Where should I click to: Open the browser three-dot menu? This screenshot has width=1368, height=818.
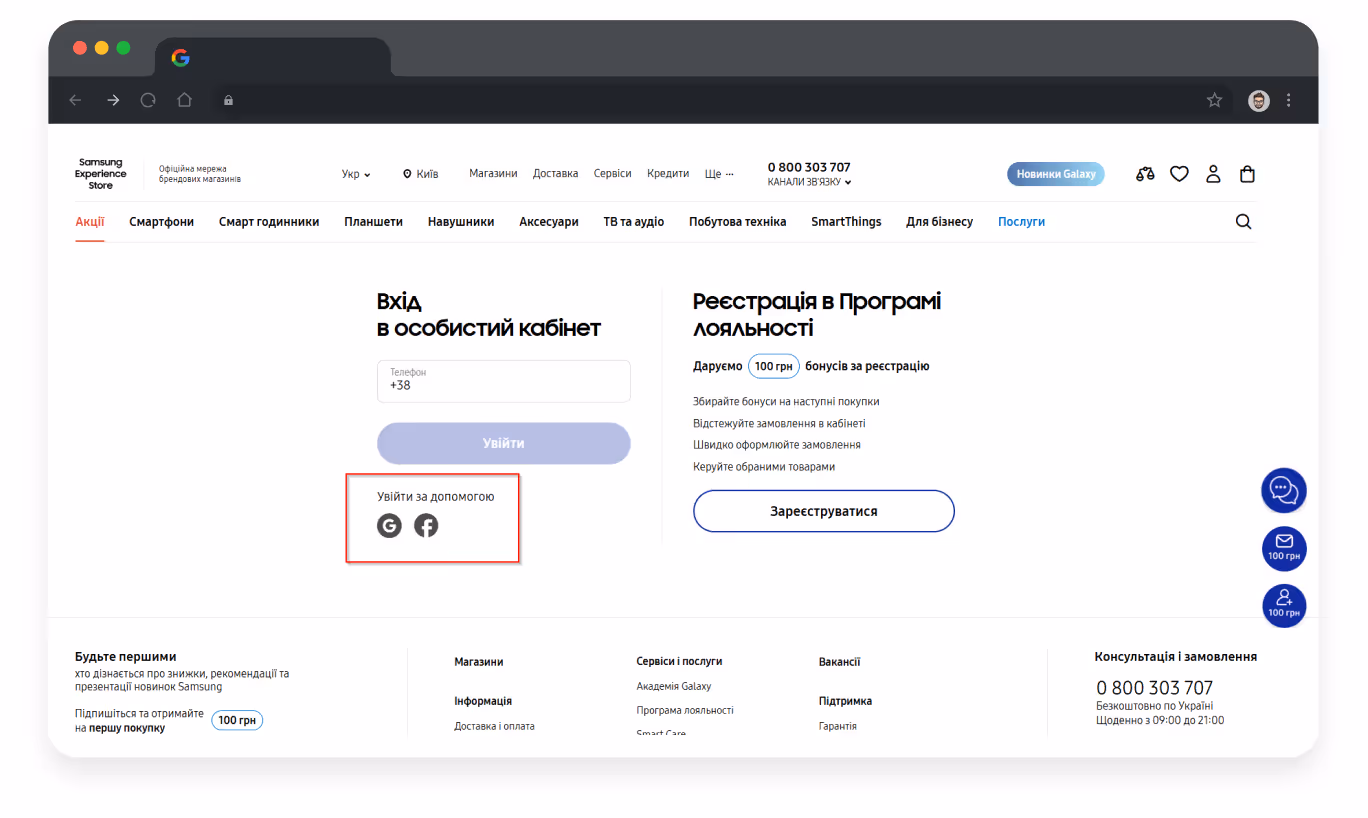tap(1288, 100)
